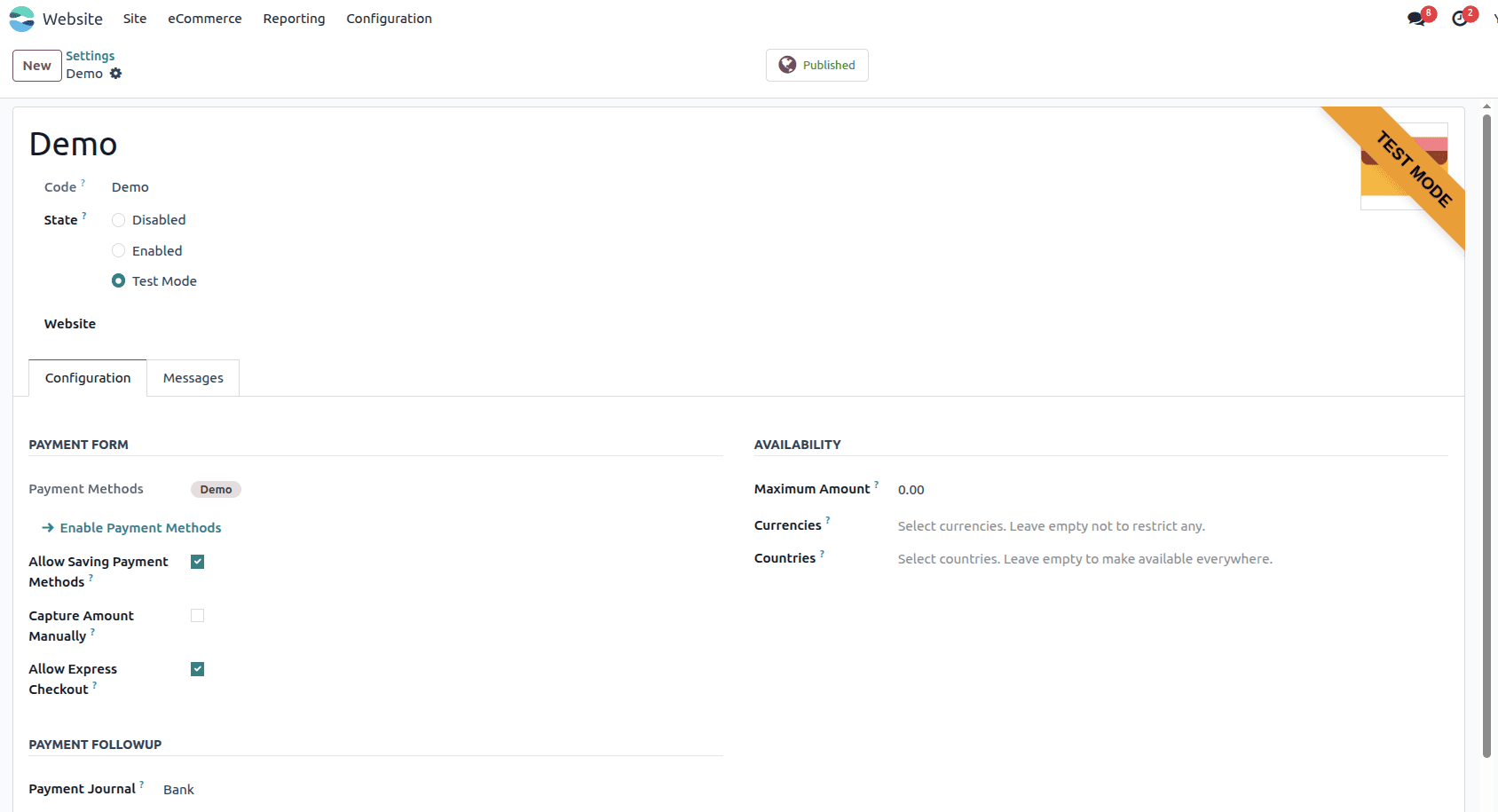Open the Discuss messages icon
The width and height of the screenshot is (1498, 812).
click(1415, 17)
